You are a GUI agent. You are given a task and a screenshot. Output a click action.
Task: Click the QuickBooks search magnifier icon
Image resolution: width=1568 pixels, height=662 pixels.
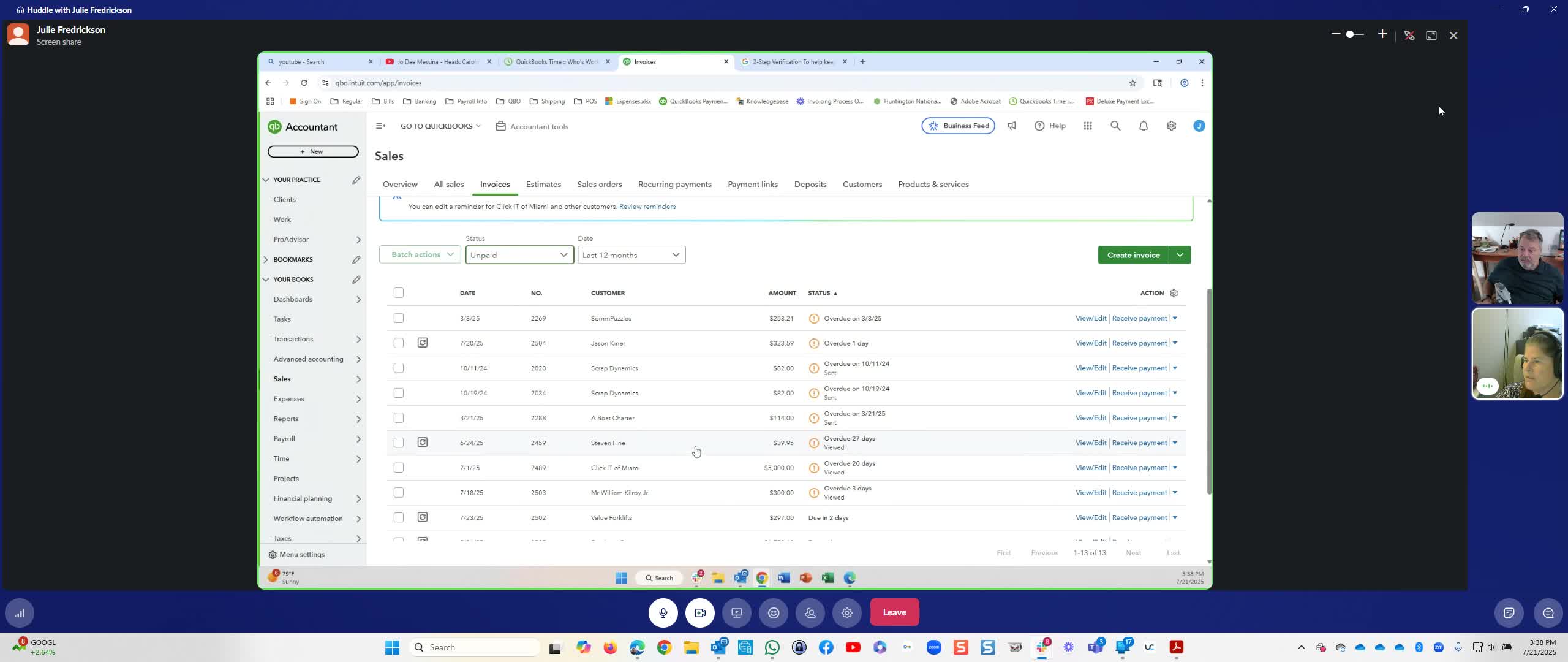[1115, 126]
